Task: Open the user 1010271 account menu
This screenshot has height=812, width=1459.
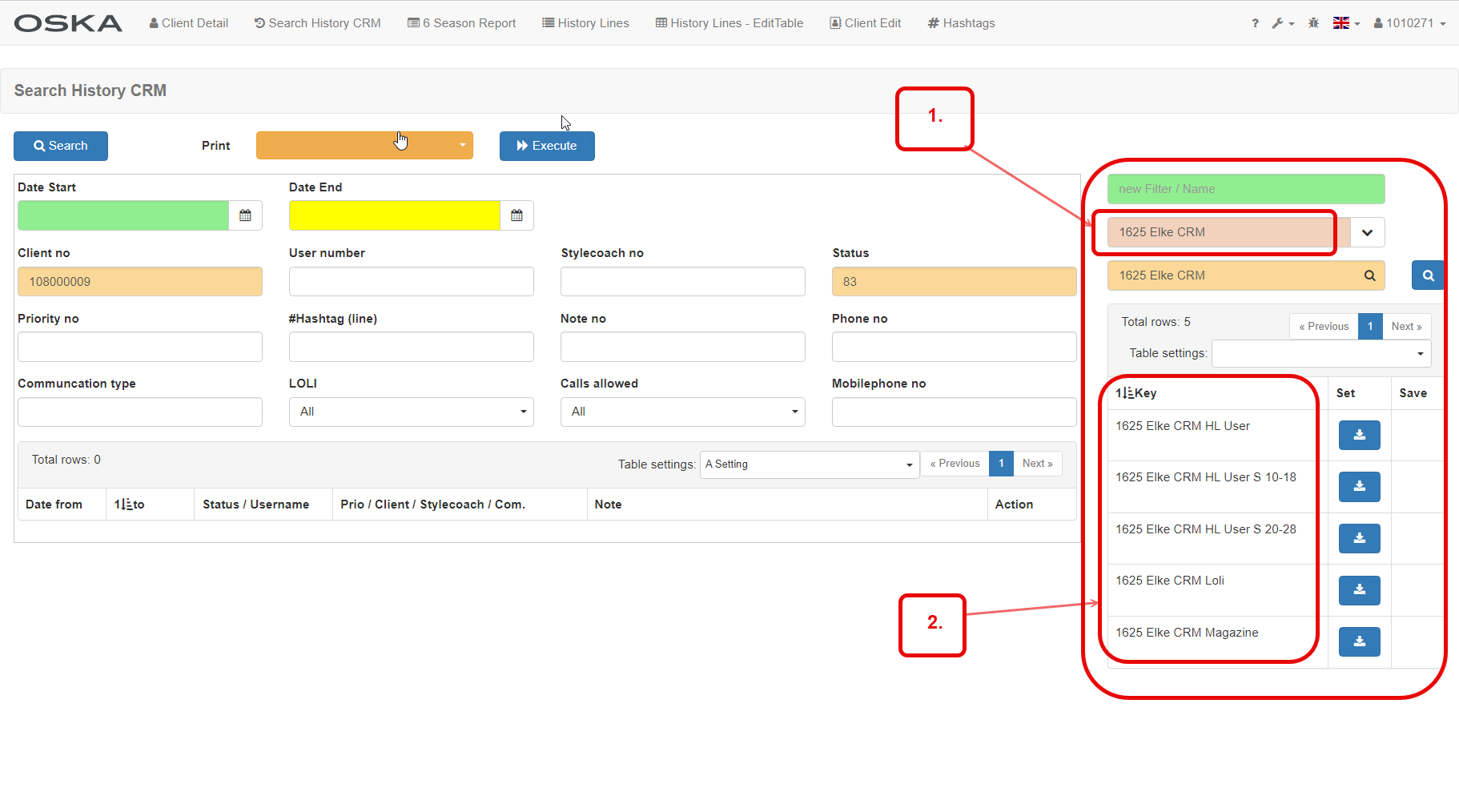Action: (1409, 23)
